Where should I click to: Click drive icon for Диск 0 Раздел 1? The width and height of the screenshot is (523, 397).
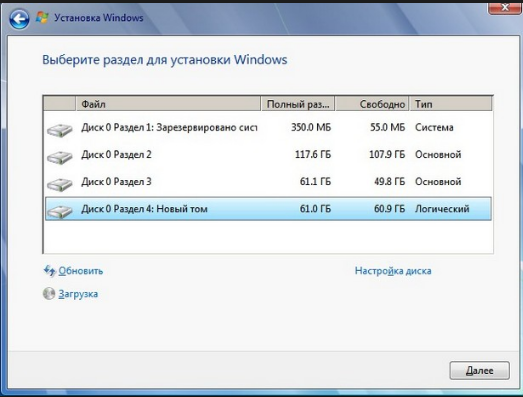pyautogui.click(x=59, y=130)
